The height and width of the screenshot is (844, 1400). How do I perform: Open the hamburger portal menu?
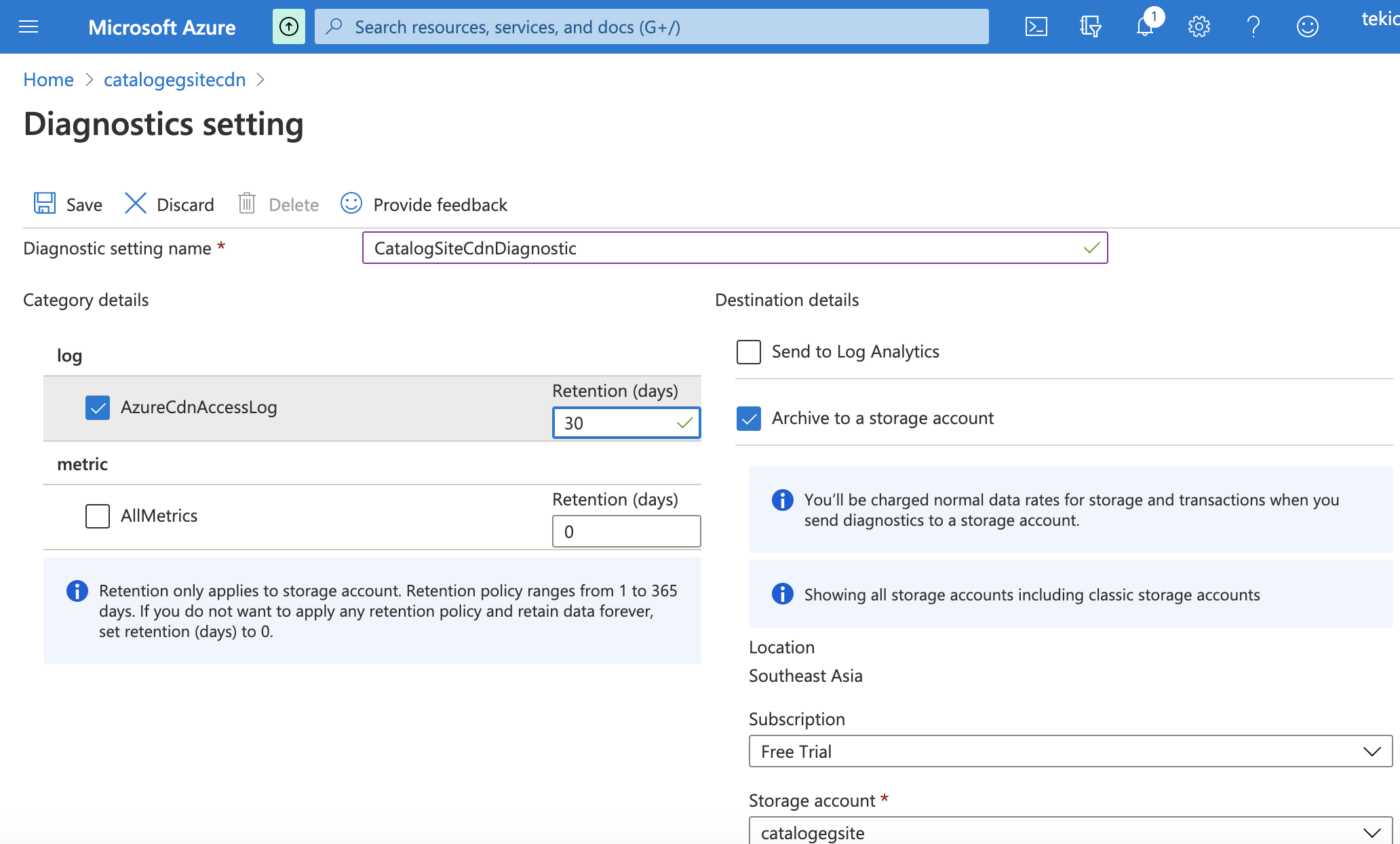pyautogui.click(x=28, y=27)
